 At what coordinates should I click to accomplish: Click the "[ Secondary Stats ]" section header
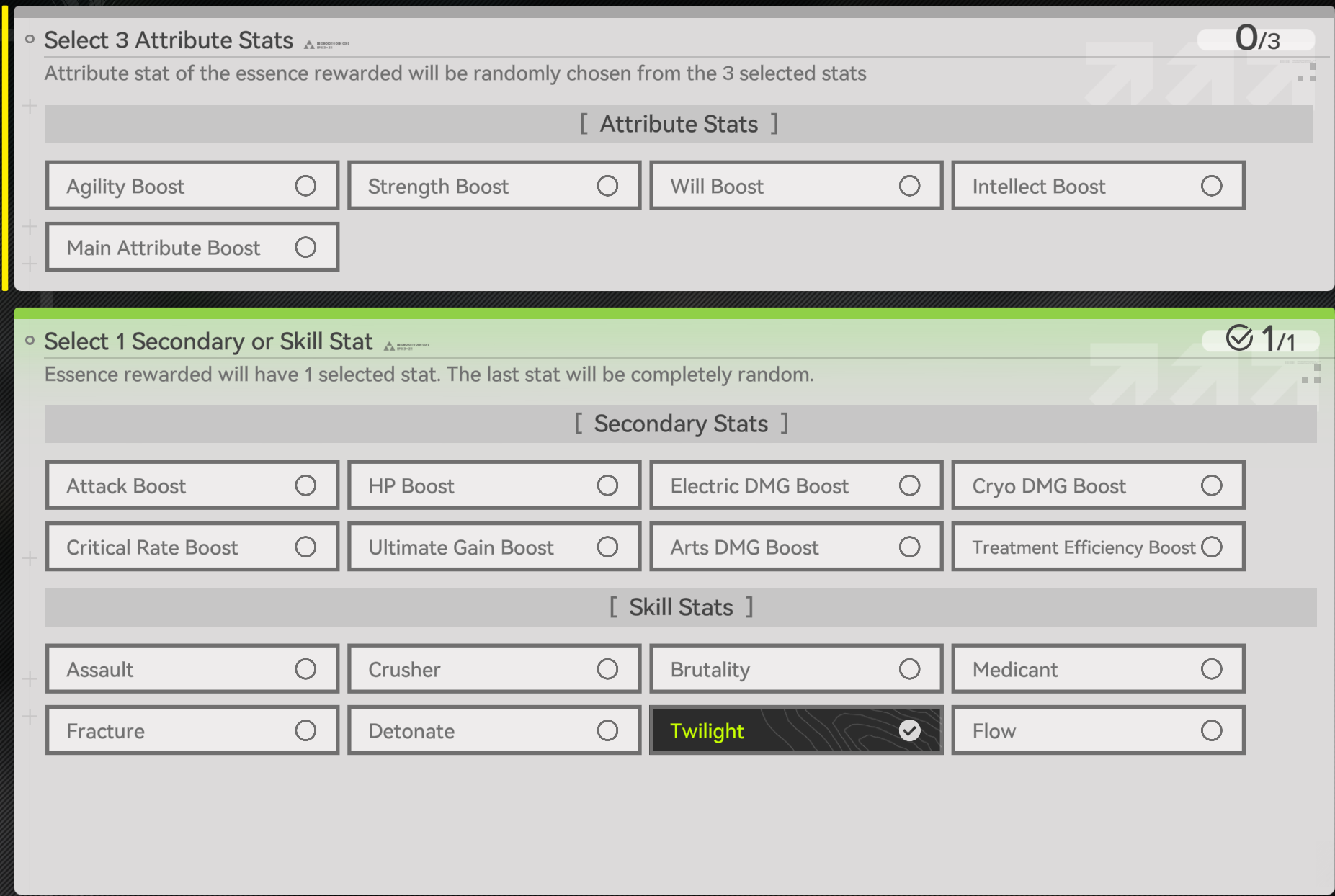click(681, 424)
